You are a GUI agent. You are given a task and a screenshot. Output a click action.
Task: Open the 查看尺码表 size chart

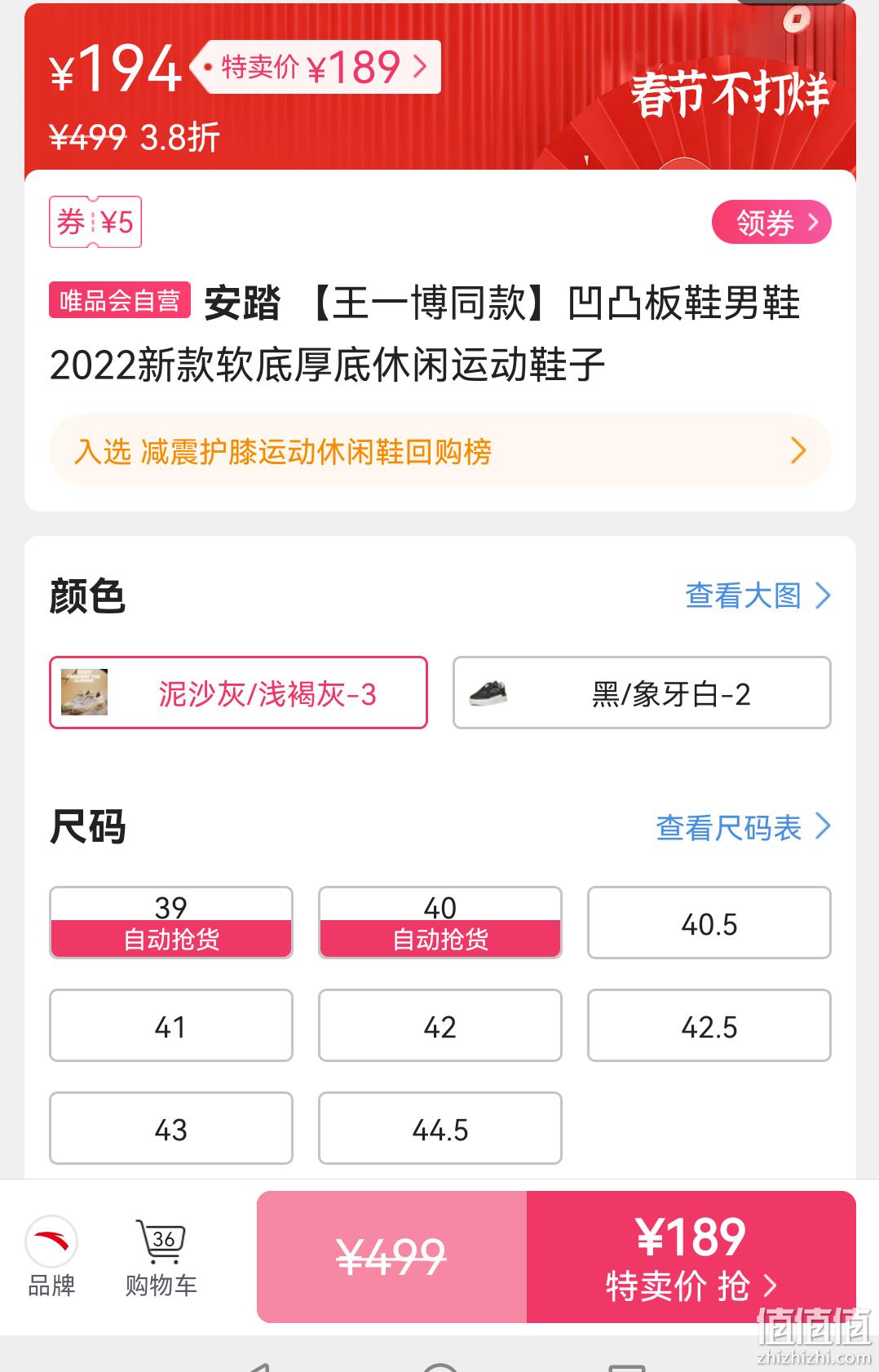(x=744, y=827)
